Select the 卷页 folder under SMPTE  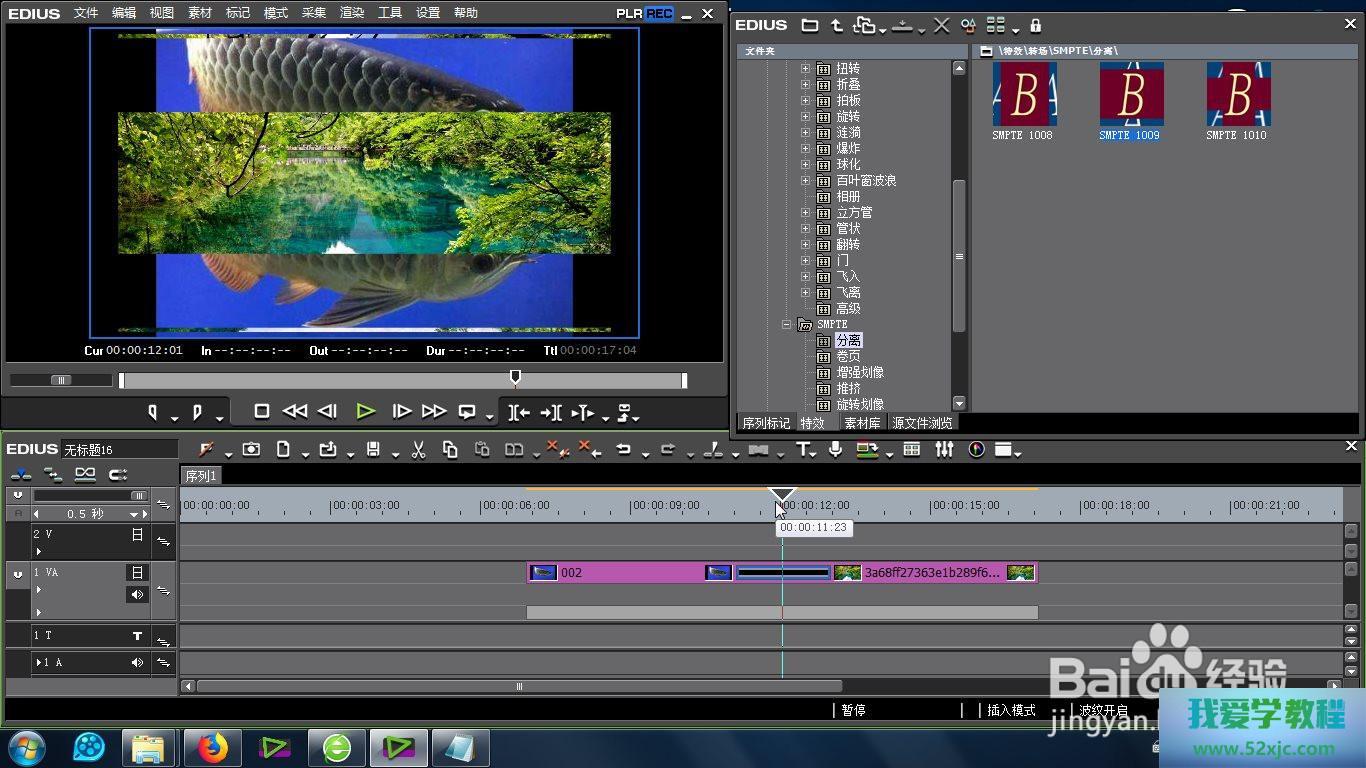click(x=848, y=357)
